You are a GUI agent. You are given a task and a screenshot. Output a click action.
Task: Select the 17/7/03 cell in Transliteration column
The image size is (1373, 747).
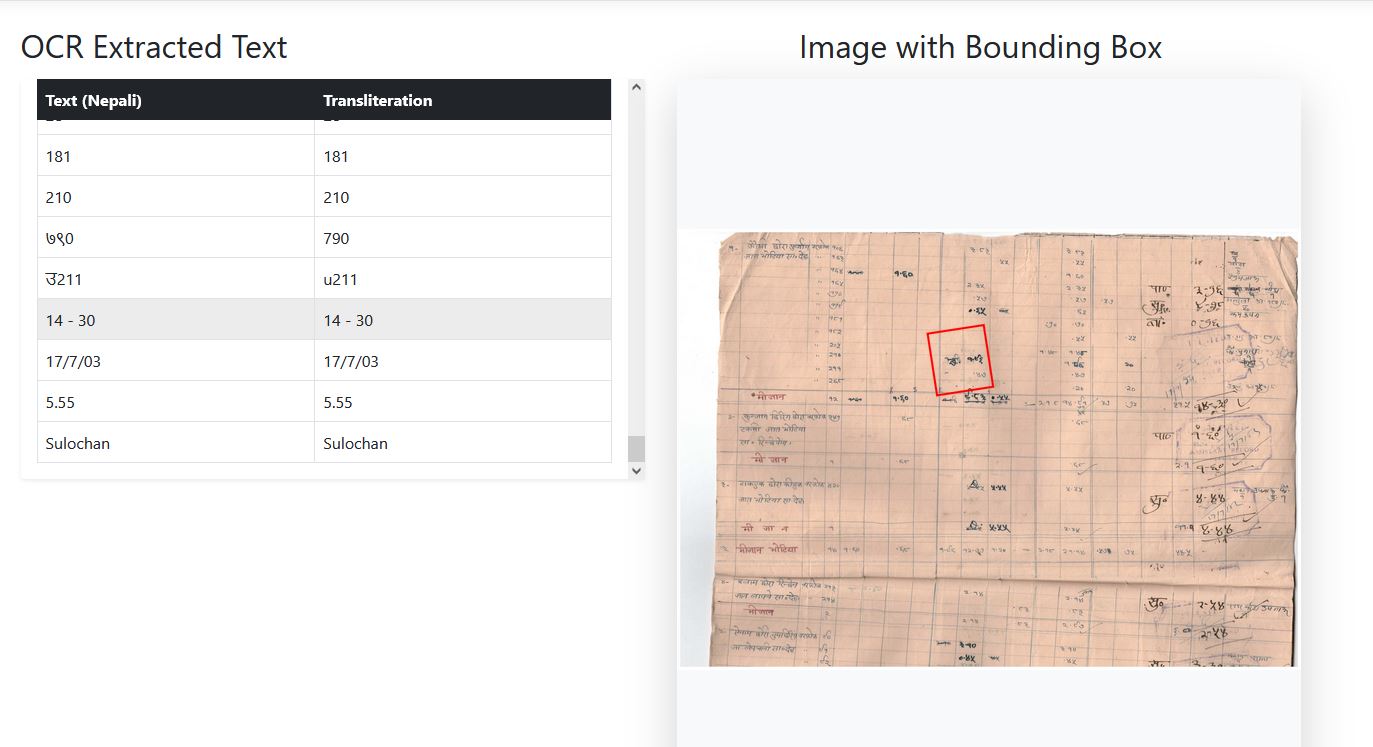click(x=463, y=361)
